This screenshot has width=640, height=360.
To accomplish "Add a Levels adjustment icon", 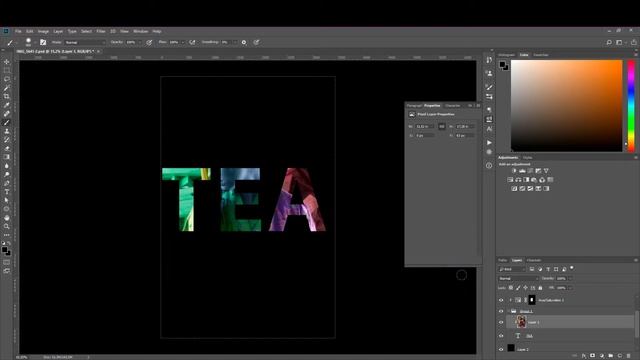I will [x=522, y=171].
